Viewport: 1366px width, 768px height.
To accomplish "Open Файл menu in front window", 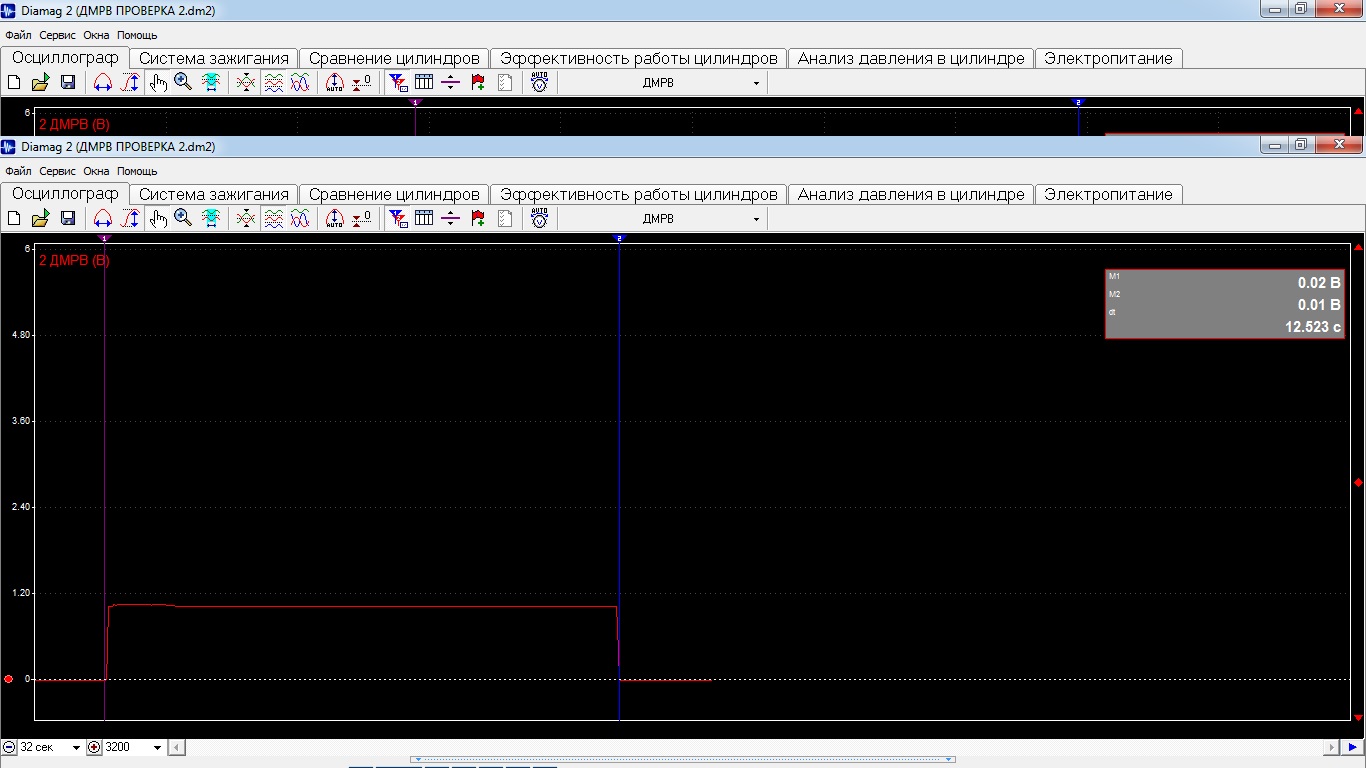I will [x=18, y=171].
